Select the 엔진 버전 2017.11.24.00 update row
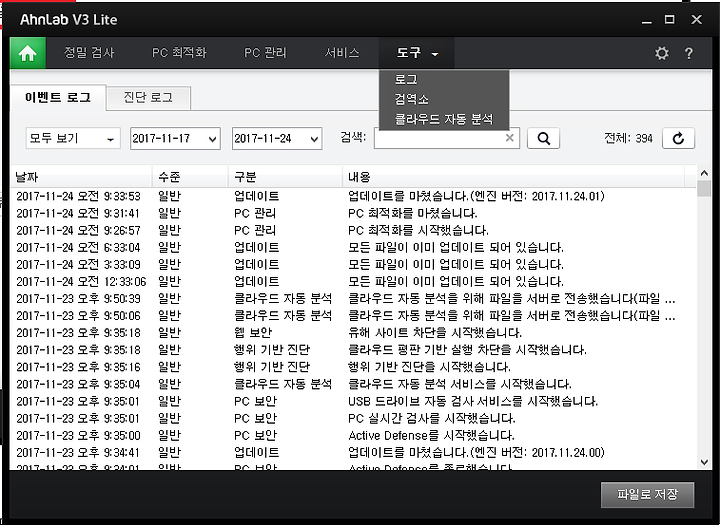 tap(353, 453)
